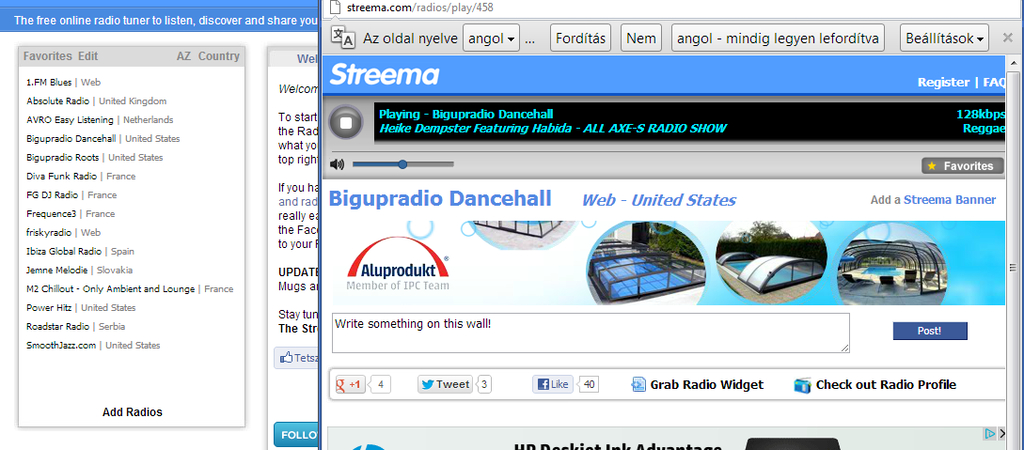Click the Write something on this wall box
1024x450 pixels.
(x=590, y=333)
